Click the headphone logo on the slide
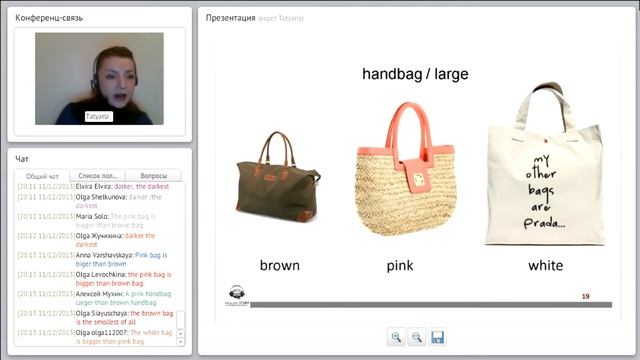 (237, 295)
